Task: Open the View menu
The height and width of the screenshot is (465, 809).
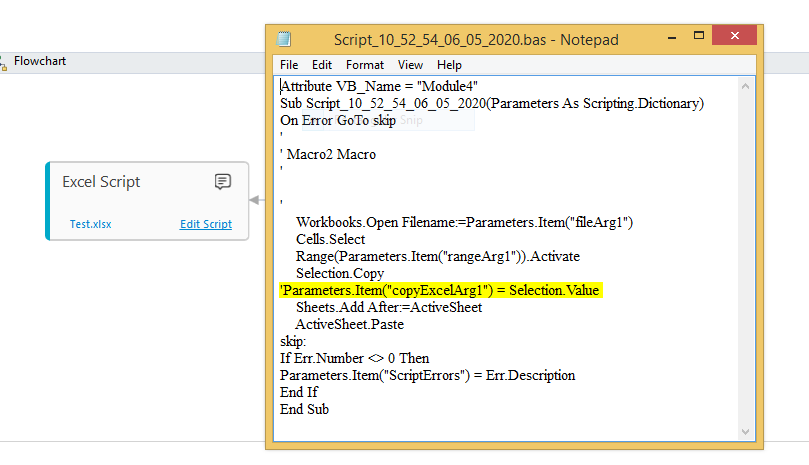Action: [x=410, y=65]
